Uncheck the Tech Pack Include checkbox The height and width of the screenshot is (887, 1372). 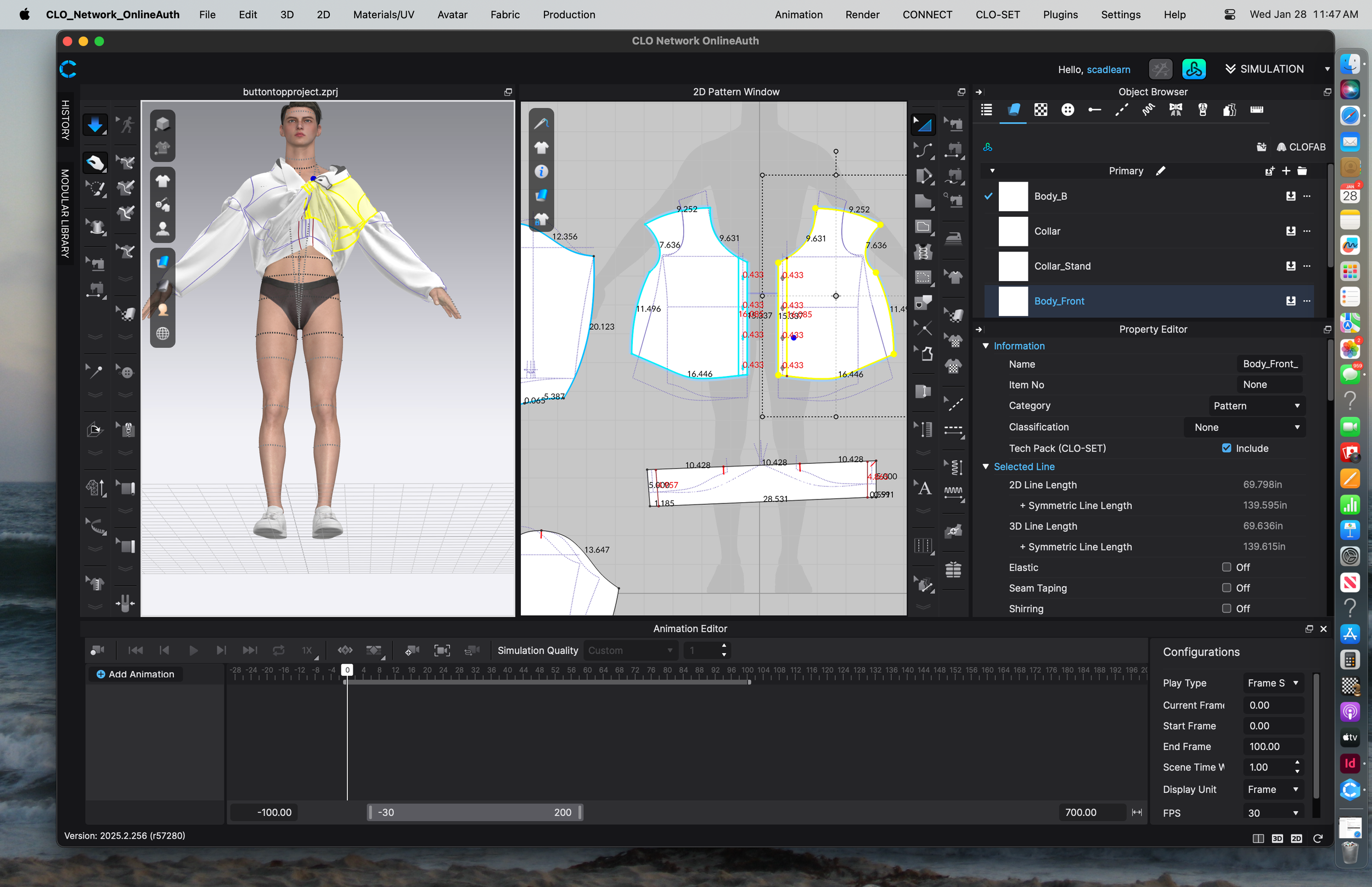[x=1227, y=448]
